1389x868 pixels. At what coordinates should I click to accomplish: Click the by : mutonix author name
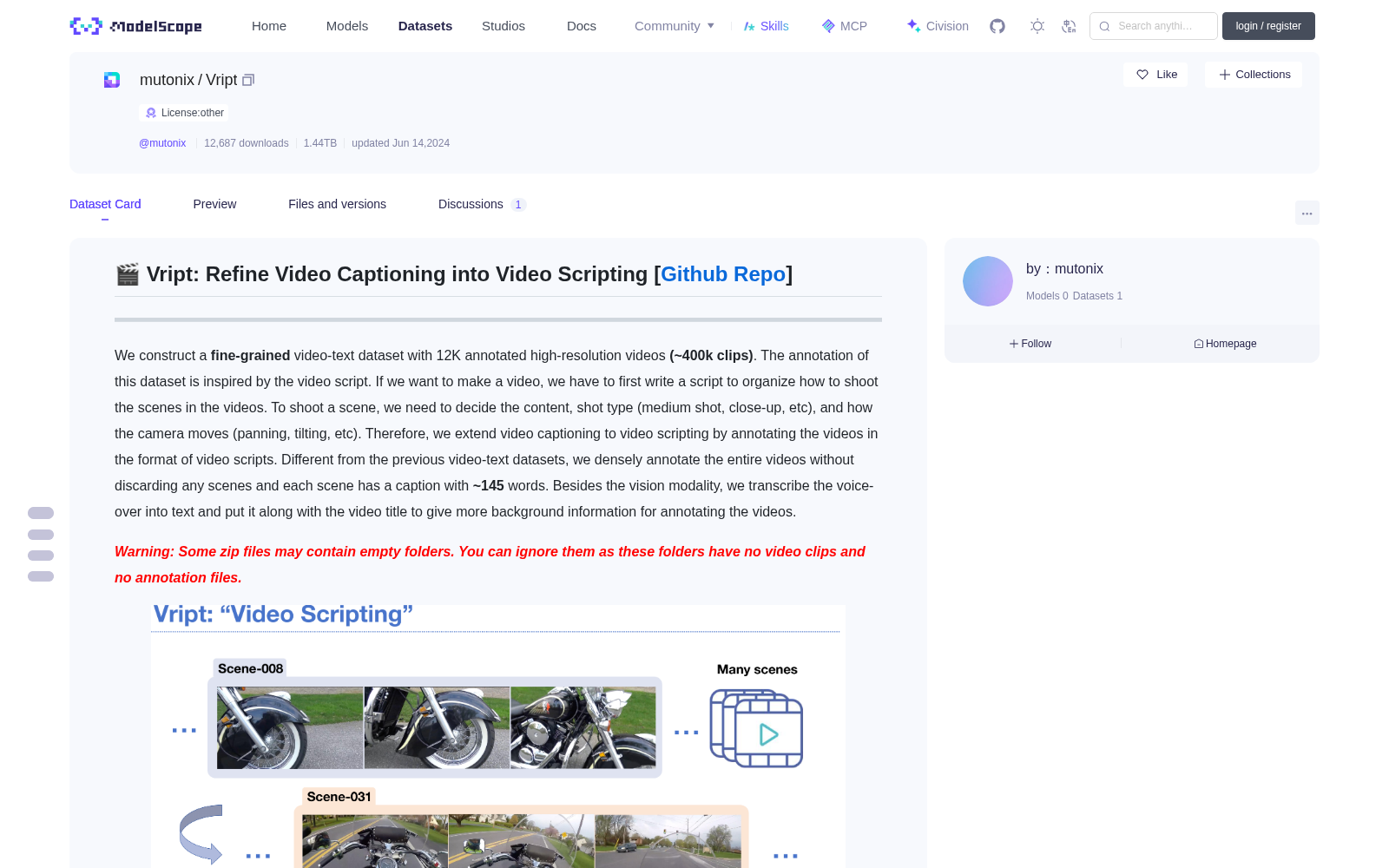(1064, 269)
